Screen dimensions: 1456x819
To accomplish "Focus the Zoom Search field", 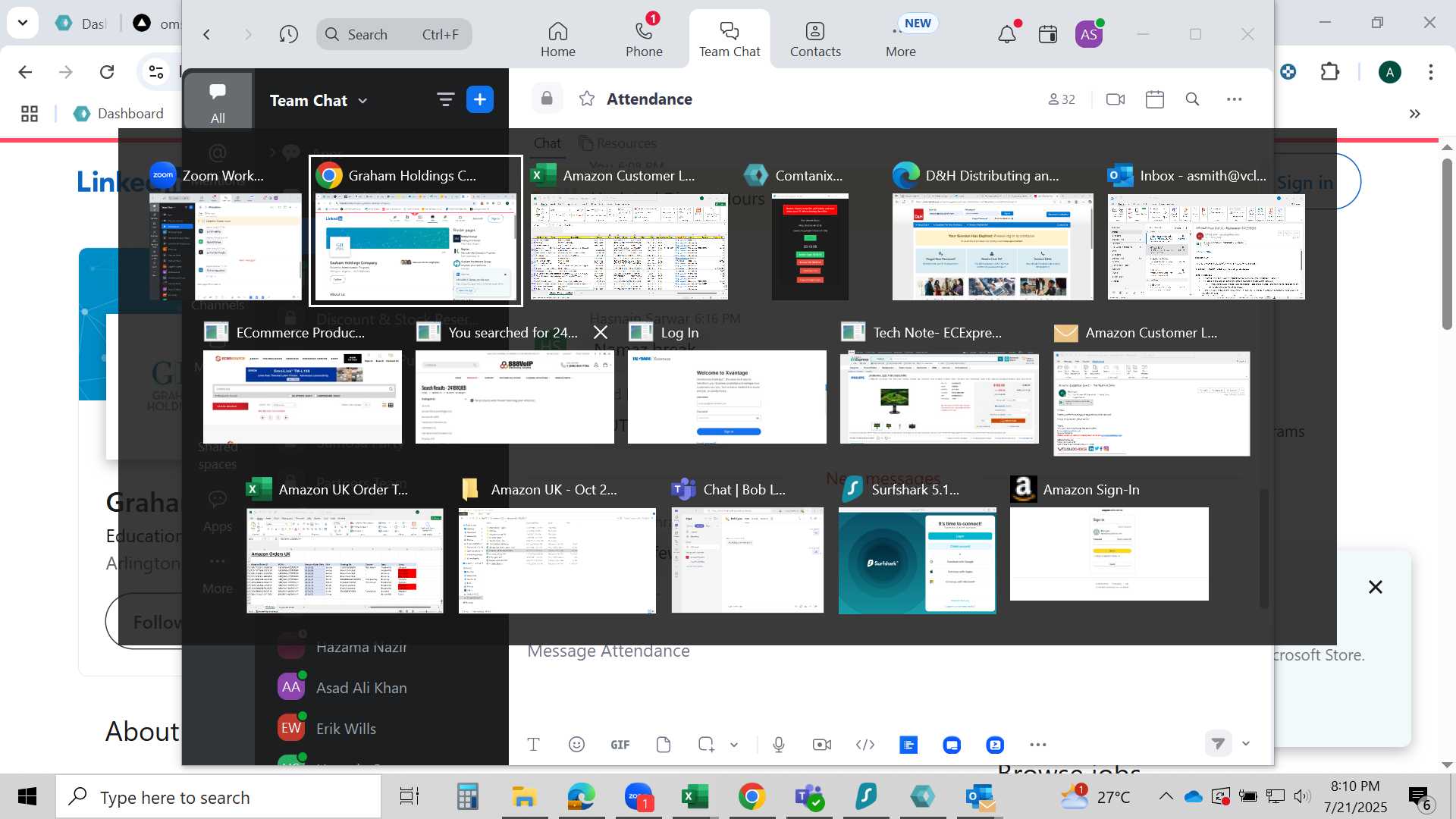I will (394, 34).
